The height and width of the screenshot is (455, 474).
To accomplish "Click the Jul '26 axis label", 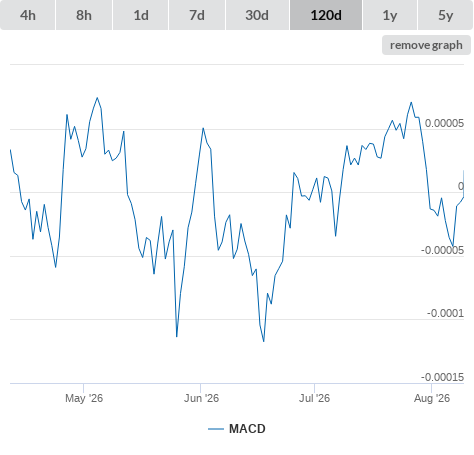I will 314,398.
